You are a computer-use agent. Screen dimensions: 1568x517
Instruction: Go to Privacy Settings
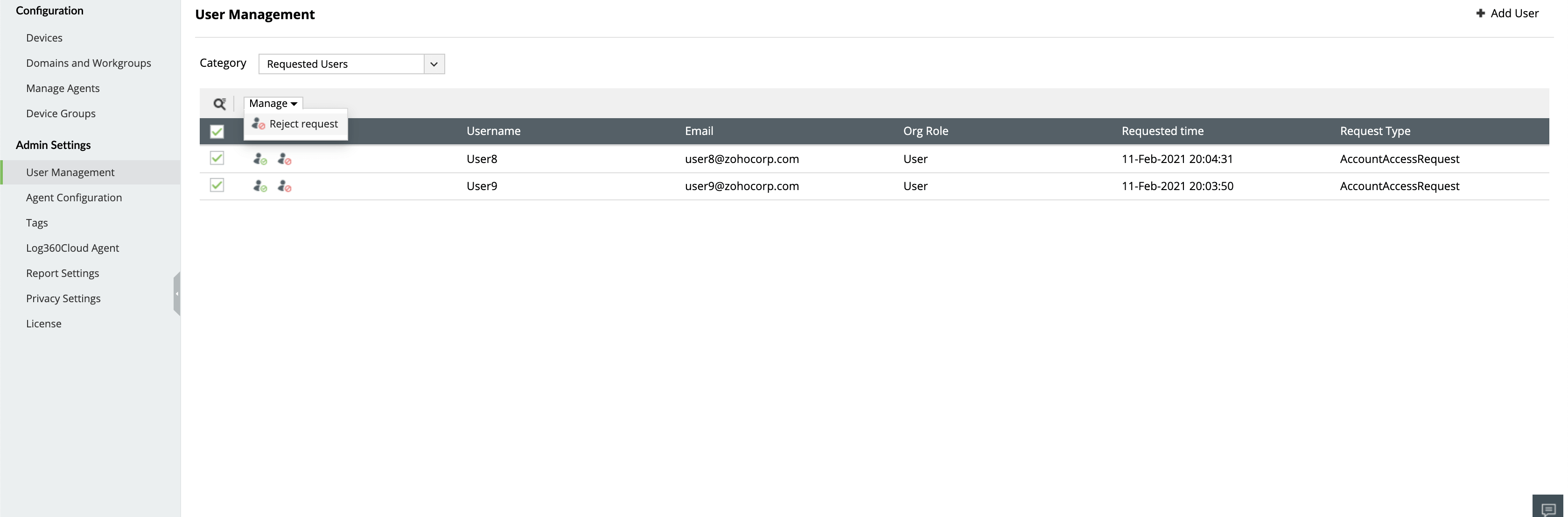tap(63, 298)
